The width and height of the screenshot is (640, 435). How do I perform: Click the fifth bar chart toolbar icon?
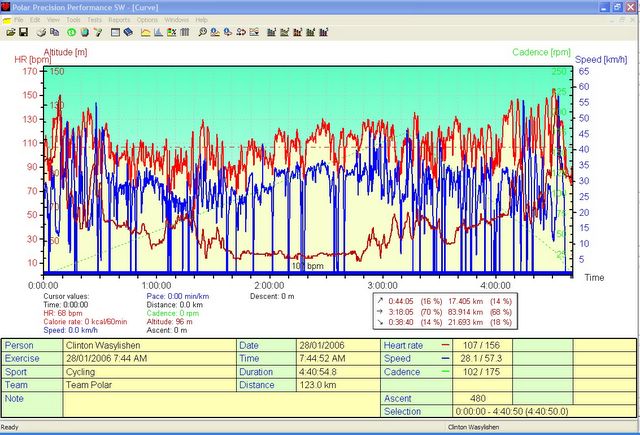click(x=324, y=32)
